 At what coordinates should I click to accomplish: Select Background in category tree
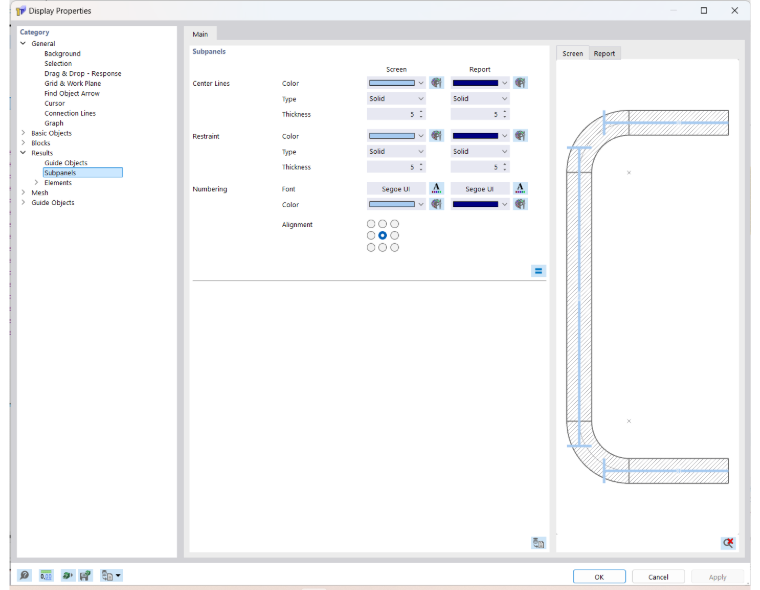pyautogui.click(x=62, y=53)
